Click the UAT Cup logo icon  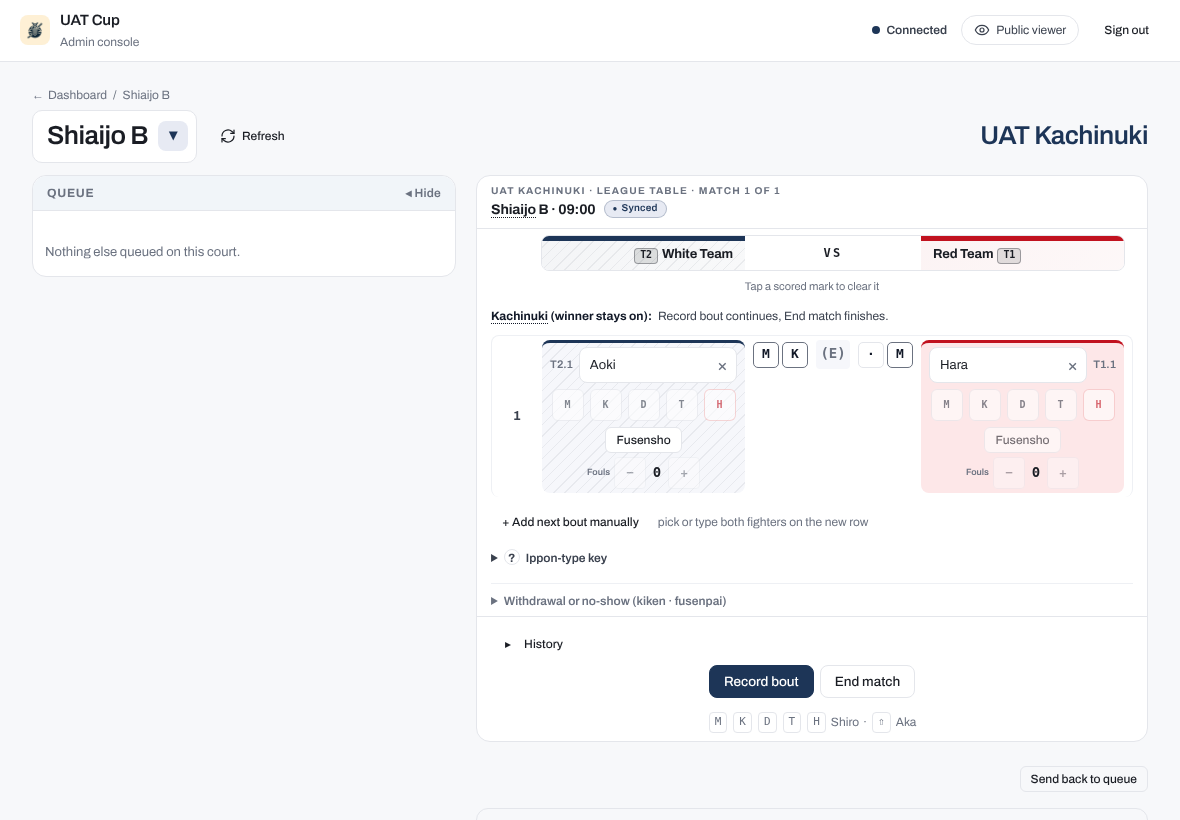pyautogui.click(x=35, y=30)
